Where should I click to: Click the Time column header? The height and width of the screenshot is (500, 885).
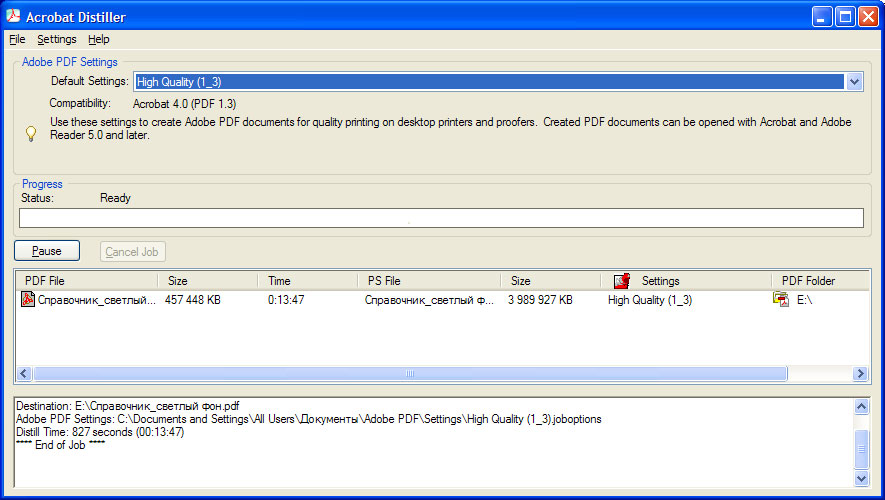coord(308,280)
